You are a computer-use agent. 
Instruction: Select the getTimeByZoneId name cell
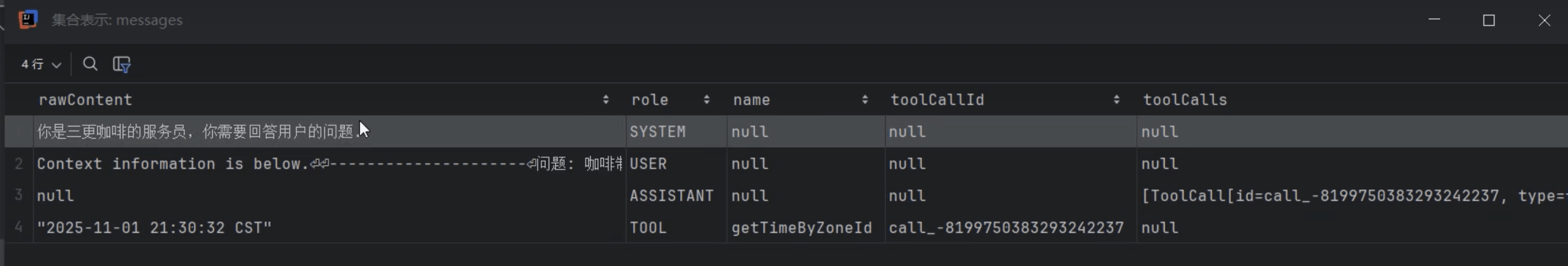(802, 228)
